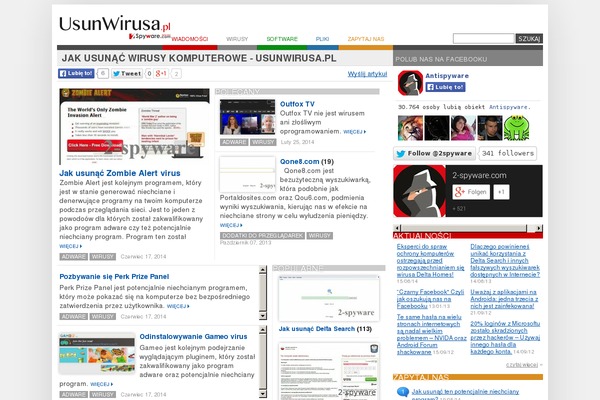This screenshot has height=400, width=600.
Task: Click the speech bubble icon in Zapytaj nas
Action: point(403,392)
